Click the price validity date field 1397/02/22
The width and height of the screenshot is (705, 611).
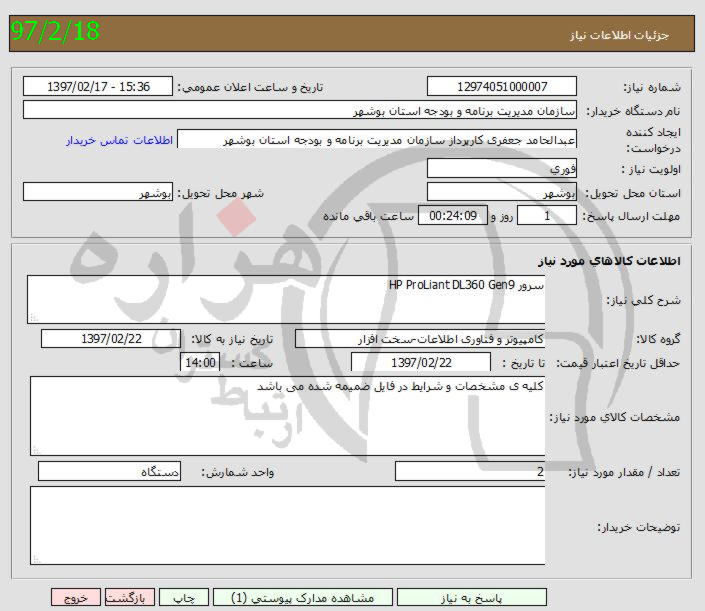pyautogui.click(x=421, y=362)
